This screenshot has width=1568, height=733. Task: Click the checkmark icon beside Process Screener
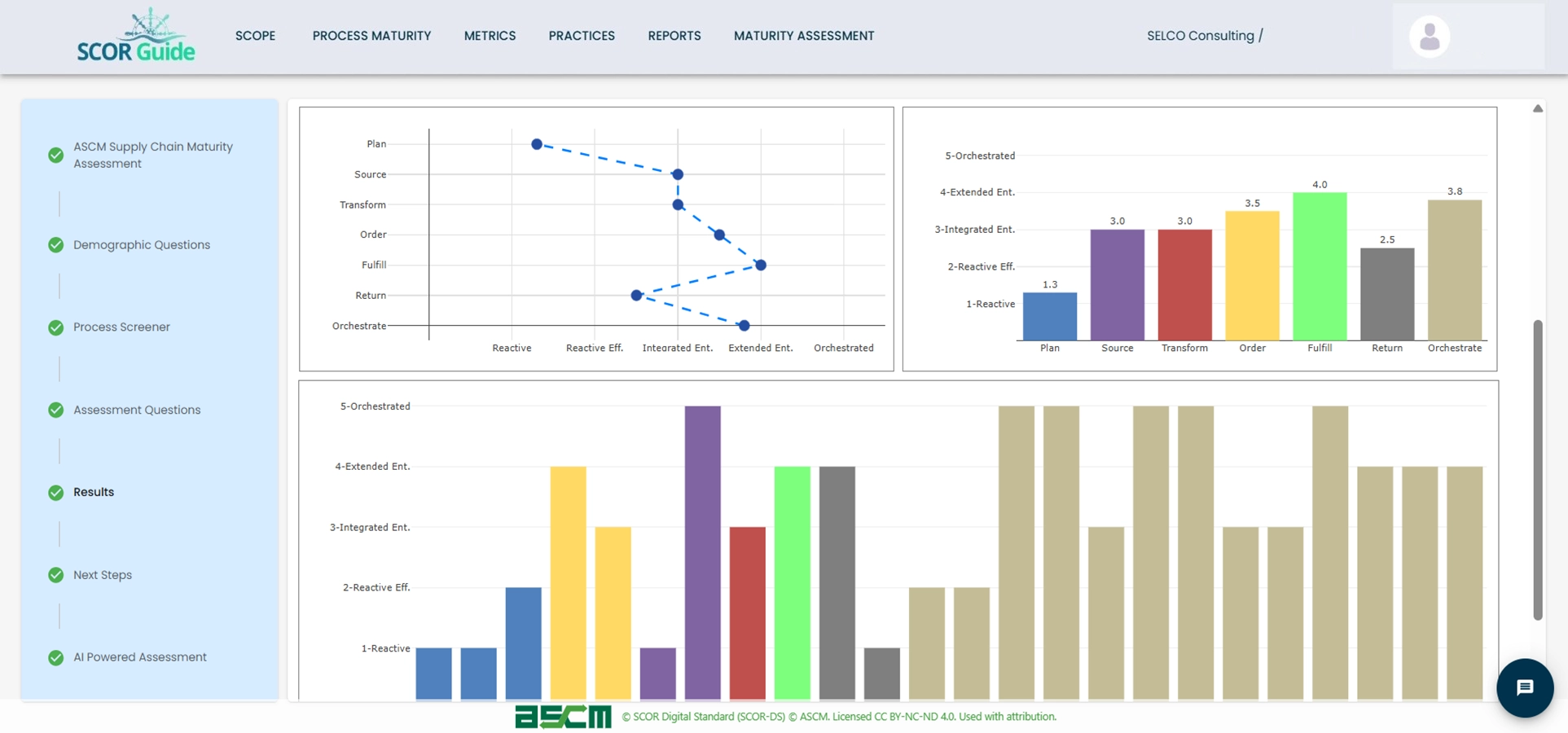pos(55,327)
